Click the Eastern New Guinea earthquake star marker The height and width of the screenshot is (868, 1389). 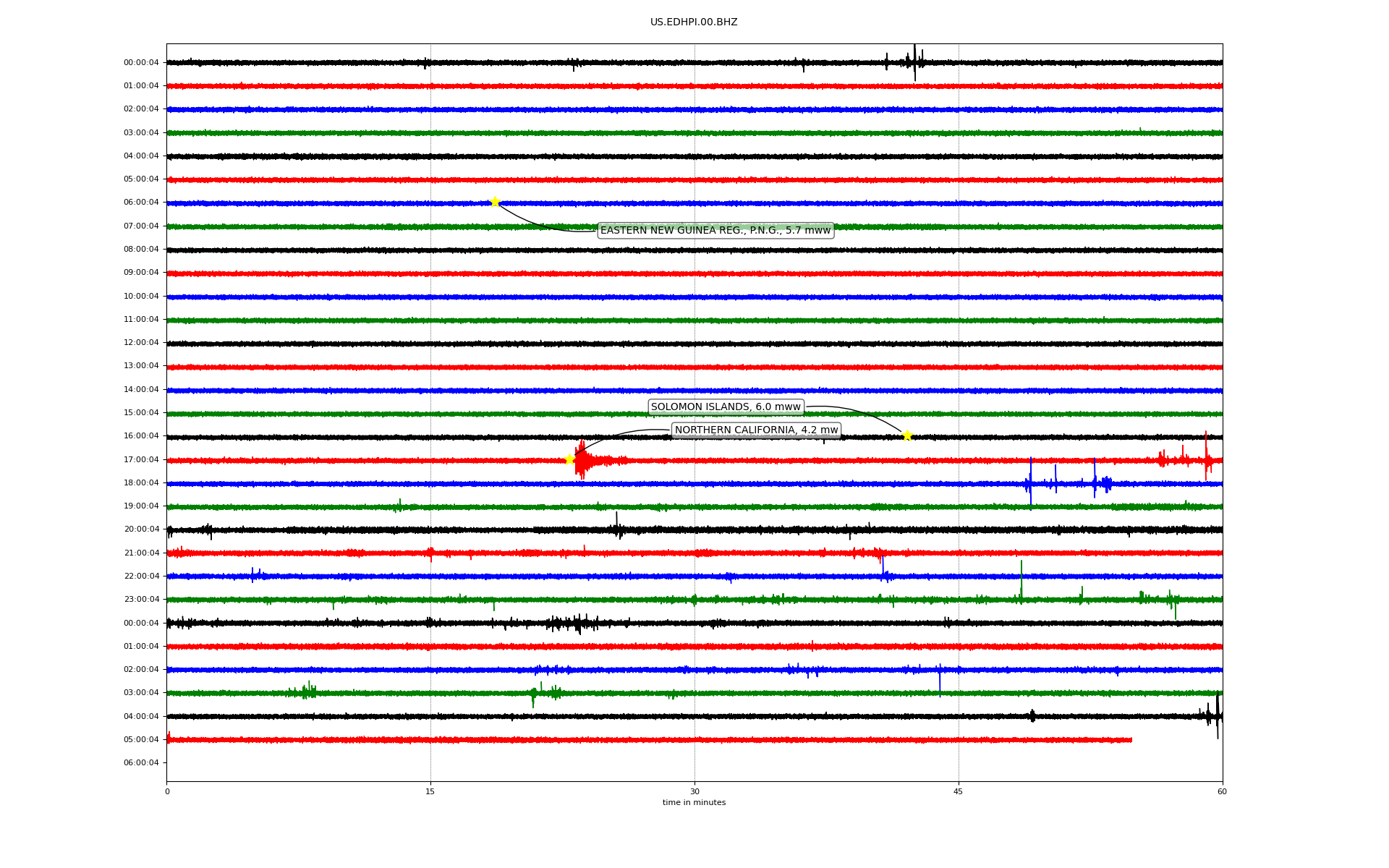click(x=495, y=202)
